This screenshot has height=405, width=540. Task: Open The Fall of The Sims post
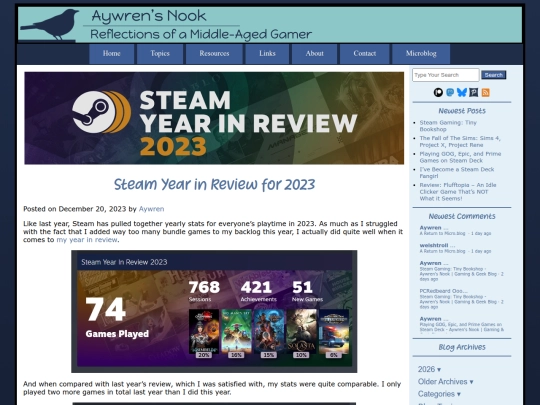coord(460,142)
